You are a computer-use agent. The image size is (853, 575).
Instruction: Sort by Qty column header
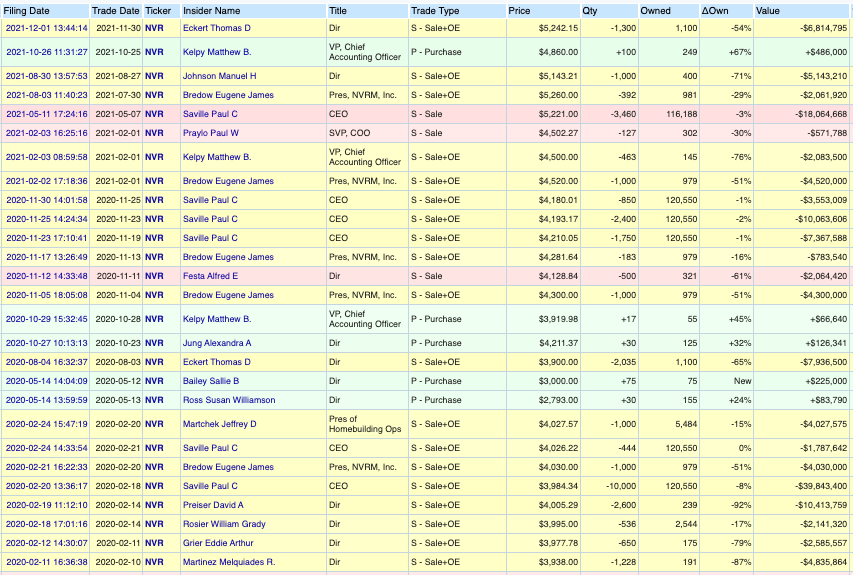pyautogui.click(x=590, y=11)
